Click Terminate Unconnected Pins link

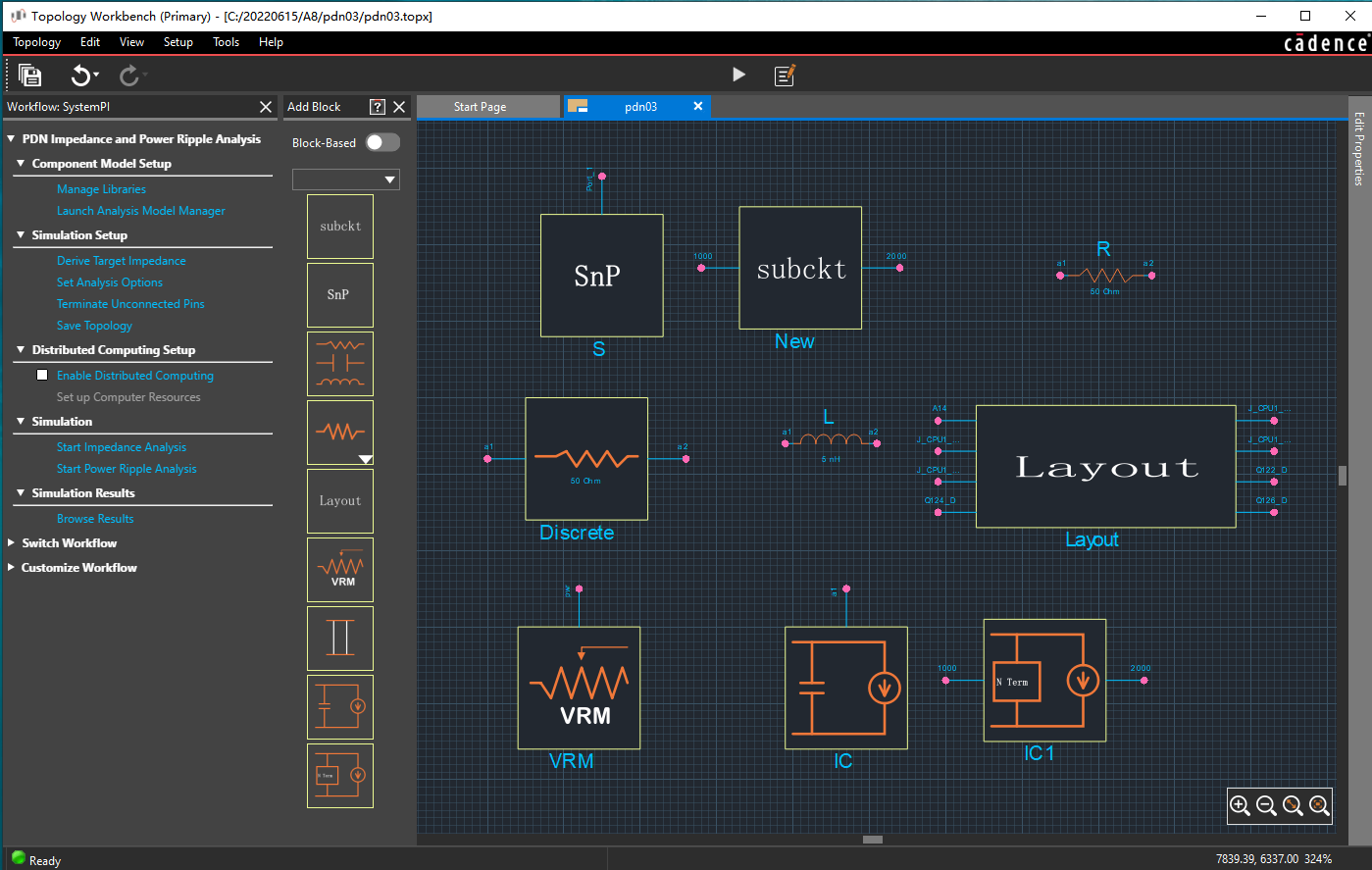click(x=130, y=304)
